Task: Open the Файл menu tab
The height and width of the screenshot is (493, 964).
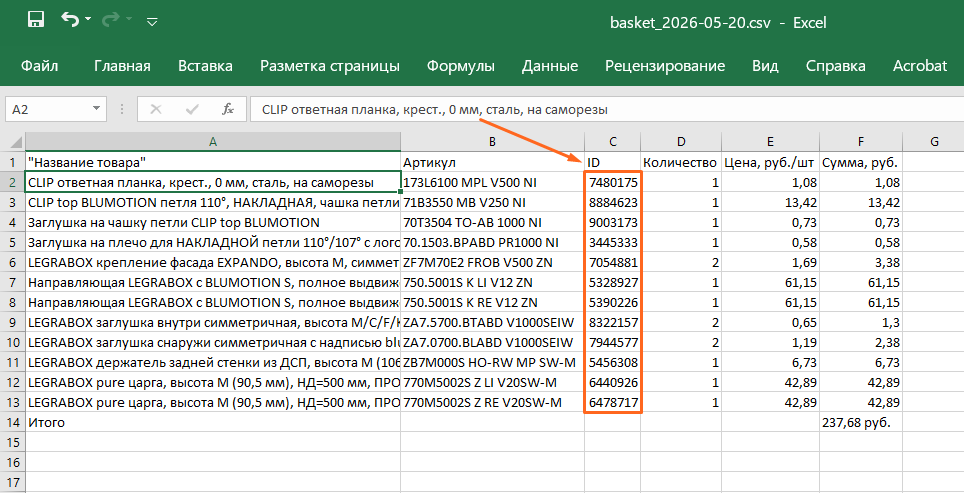Action: pyautogui.click(x=39, y=66)
